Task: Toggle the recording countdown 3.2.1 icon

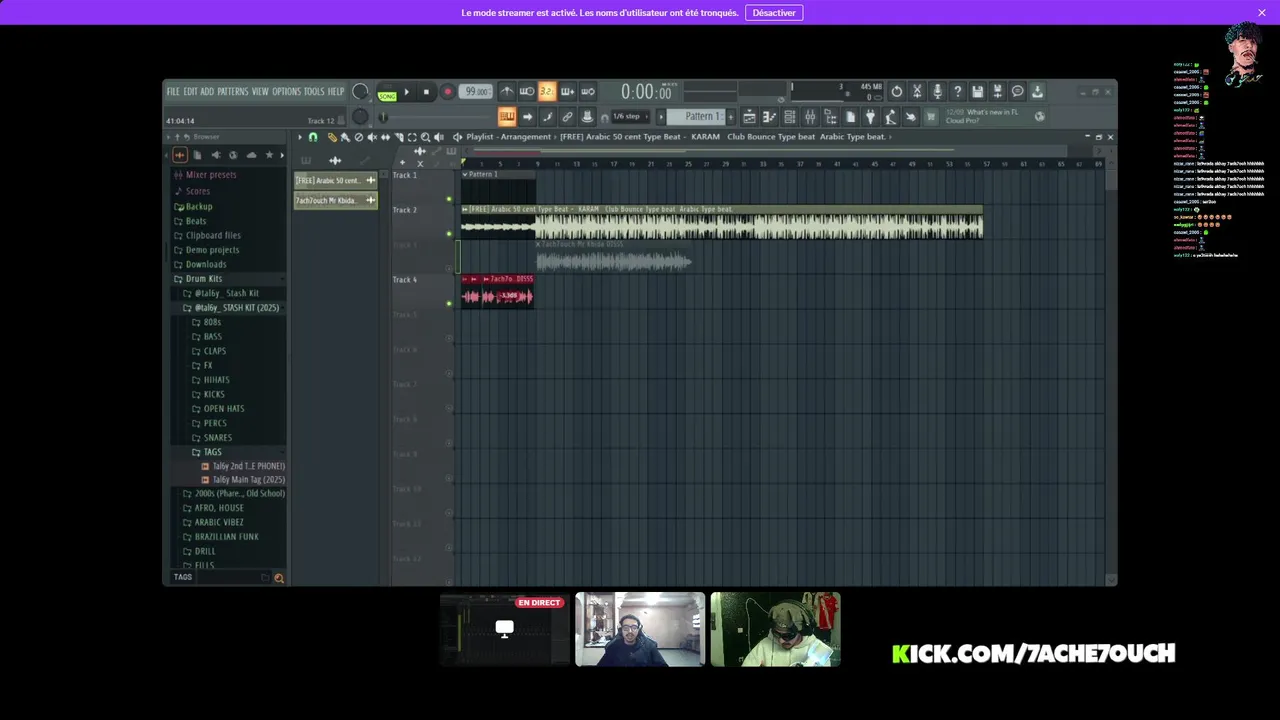Action: pos(547,91)
